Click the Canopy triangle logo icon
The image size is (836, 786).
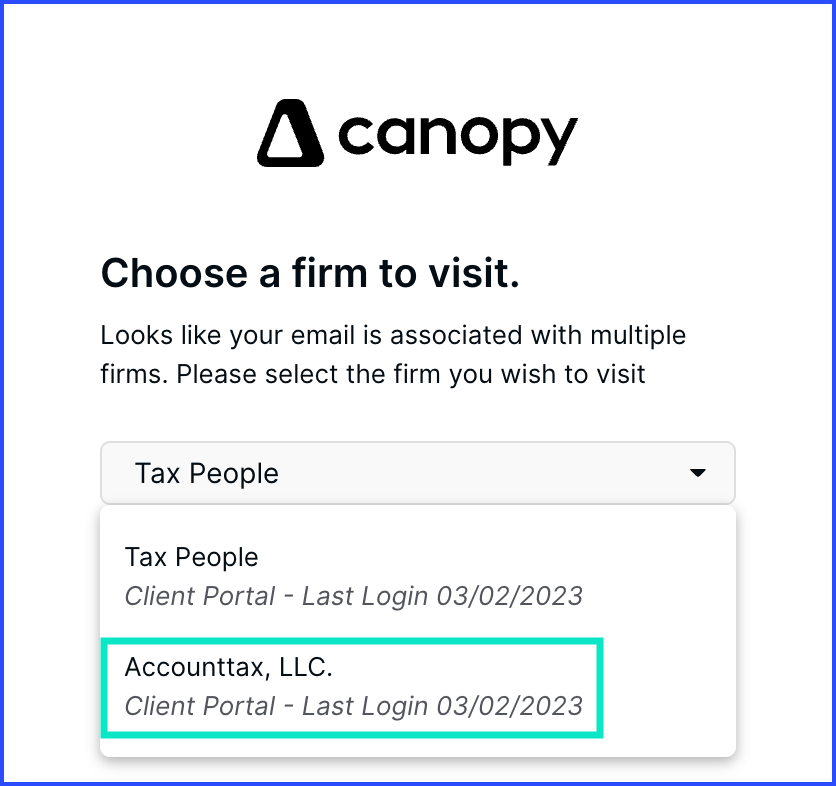click(x=290, y=133)
